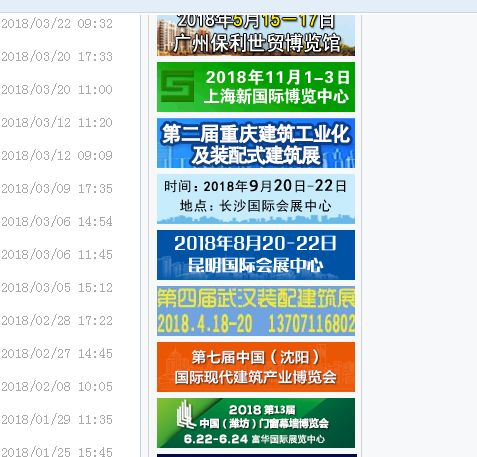This screenshot has height=457, width=477.
Task: Select timestamp 2018/03/20 17:33
Action: coord(57,57)
